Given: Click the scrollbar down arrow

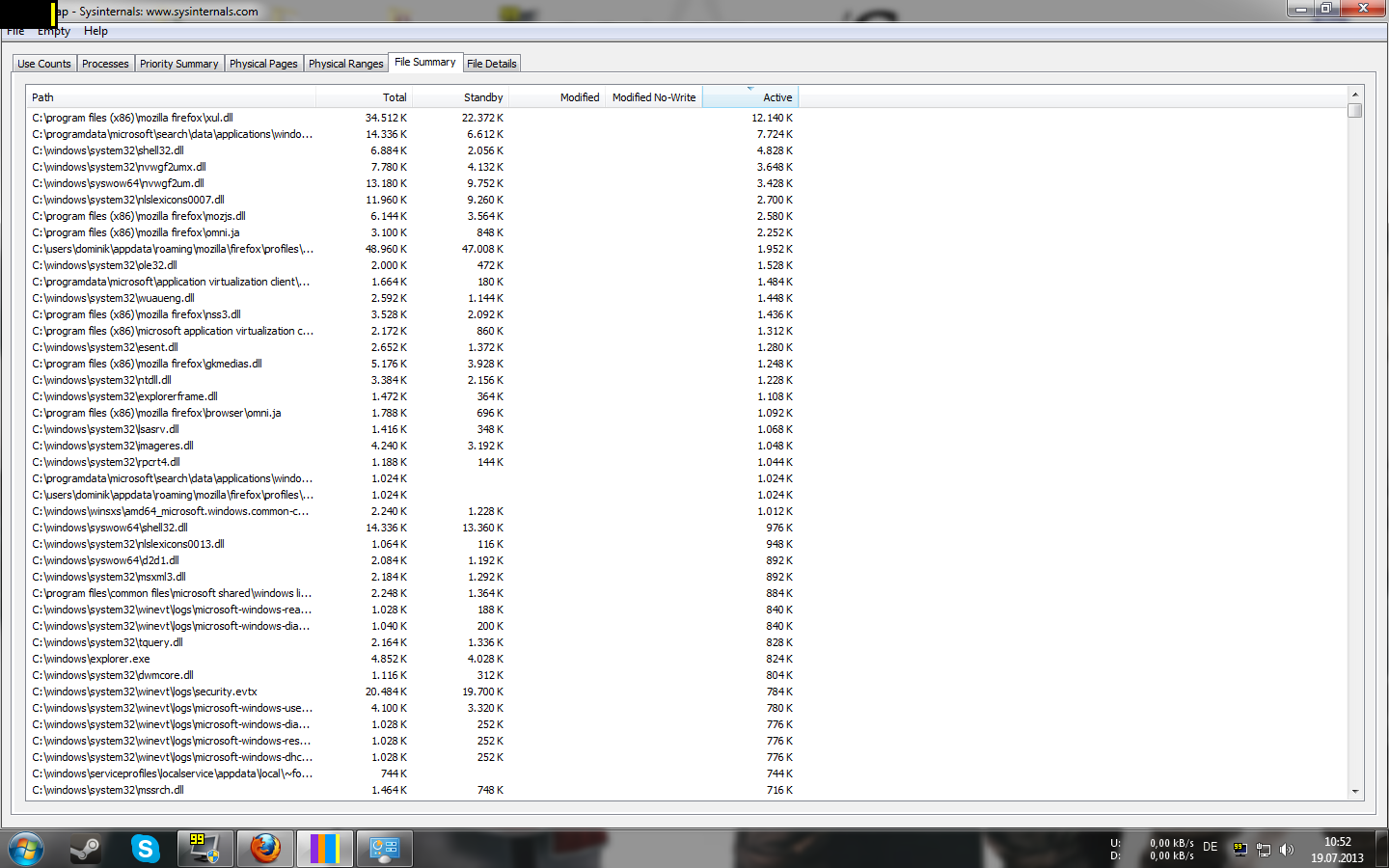Looking at the screenshot, I should (x=1355, y=791).
